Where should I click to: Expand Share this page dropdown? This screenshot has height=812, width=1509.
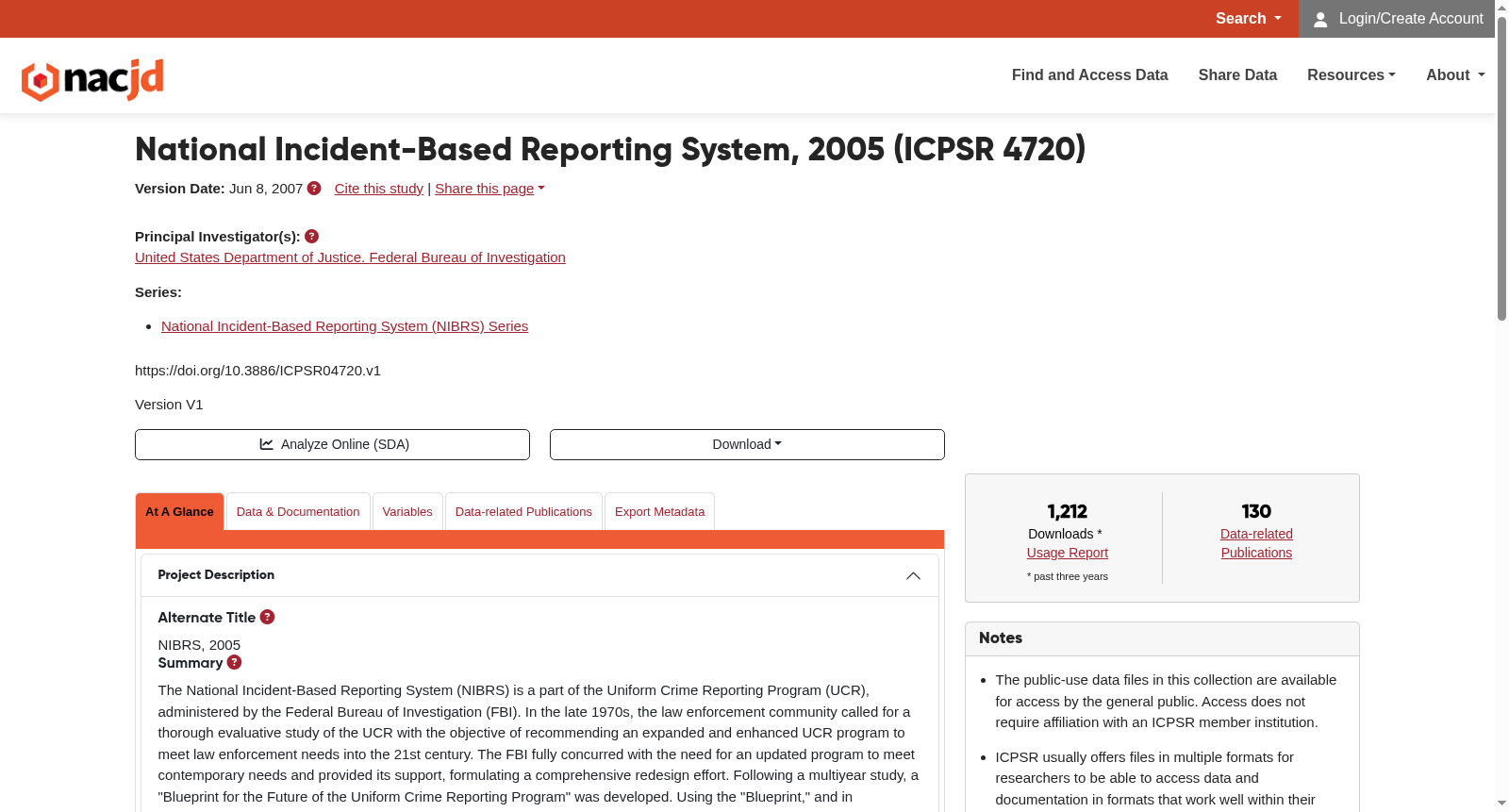point(489,189)
